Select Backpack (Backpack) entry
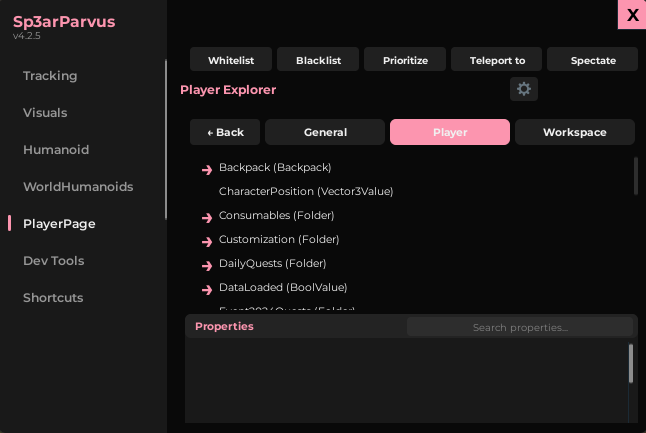Screen dimensions: 646x433 tap(275, 167)
